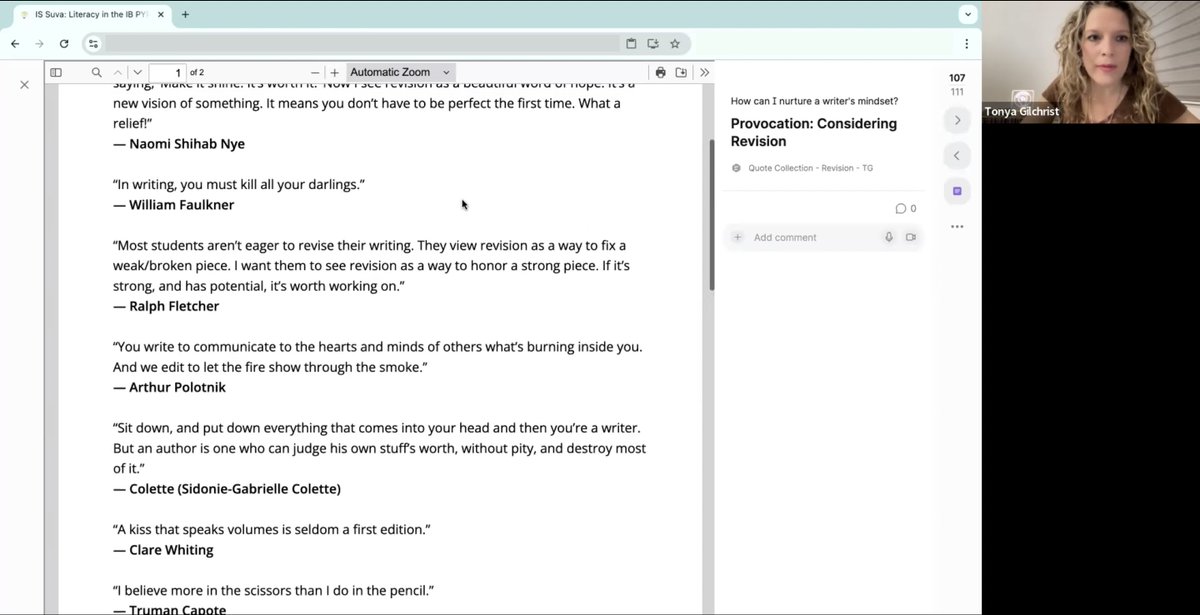1200x615 pixels.
Task: Close the document viewer with X
Action: point(24,85)
